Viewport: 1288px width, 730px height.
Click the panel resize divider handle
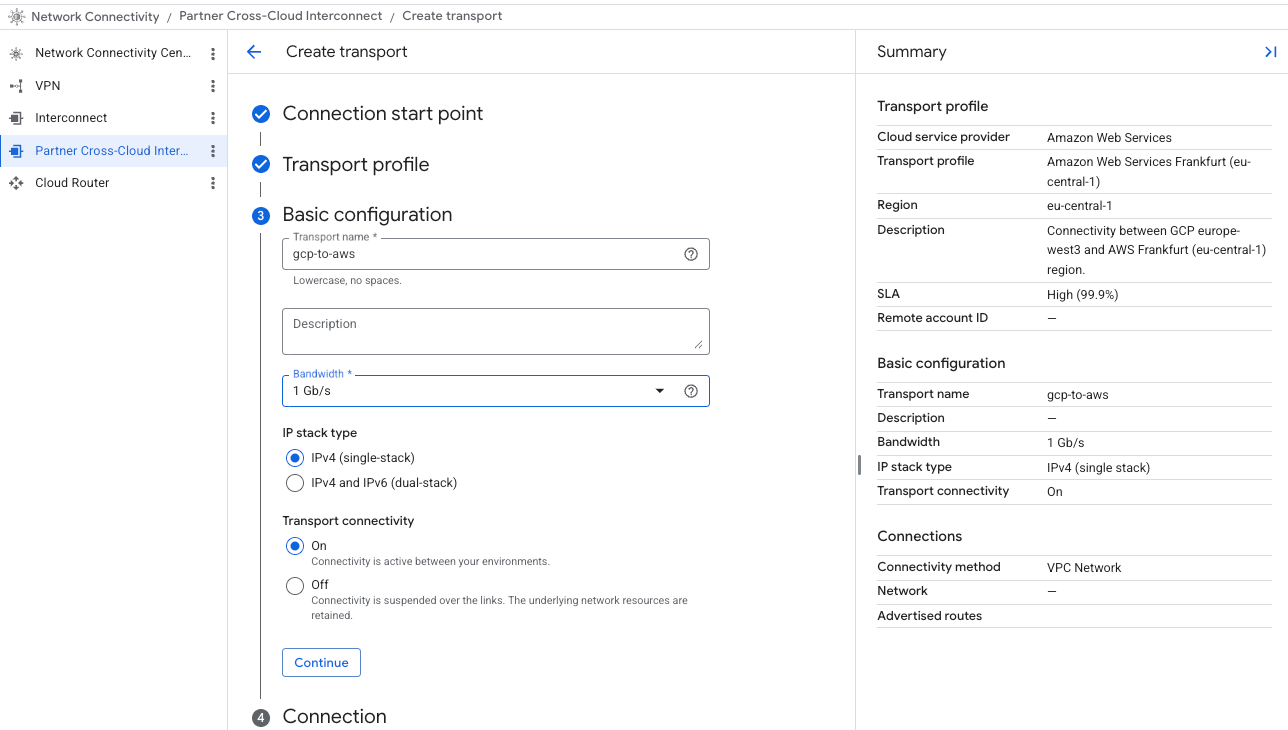point(859,465)
